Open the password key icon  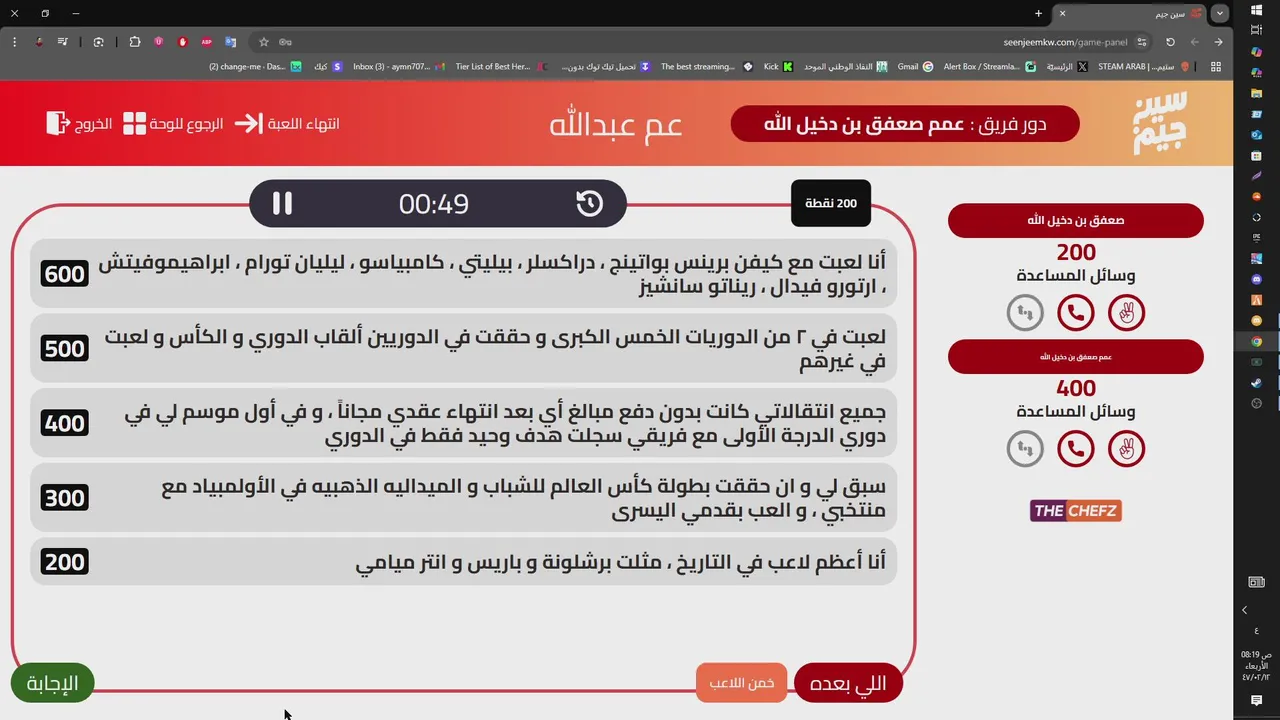pos(285,42)
